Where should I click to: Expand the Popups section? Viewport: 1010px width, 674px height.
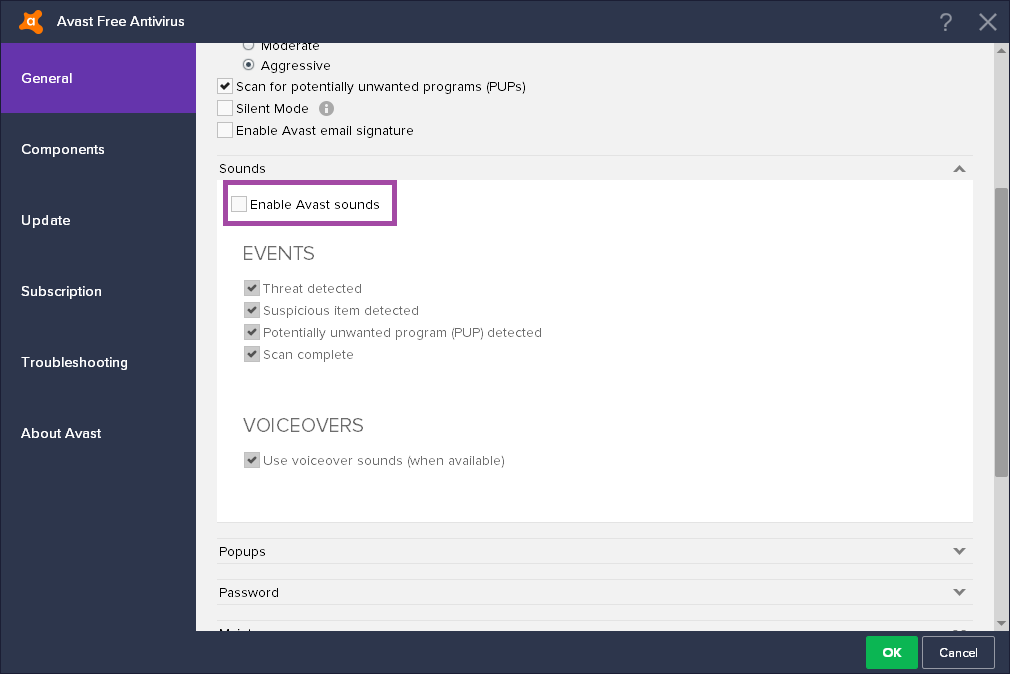click(x=959, y=551)
